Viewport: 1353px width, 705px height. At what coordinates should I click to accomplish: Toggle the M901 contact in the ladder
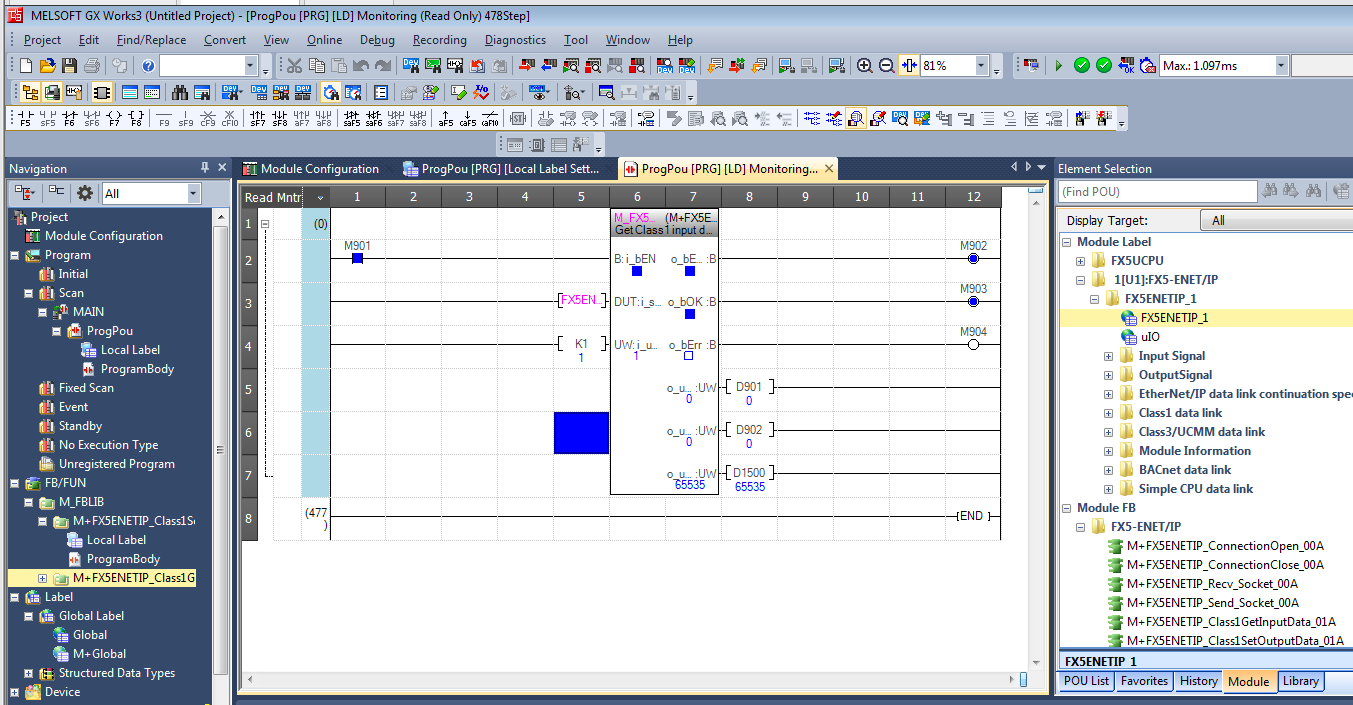[357, 259]
